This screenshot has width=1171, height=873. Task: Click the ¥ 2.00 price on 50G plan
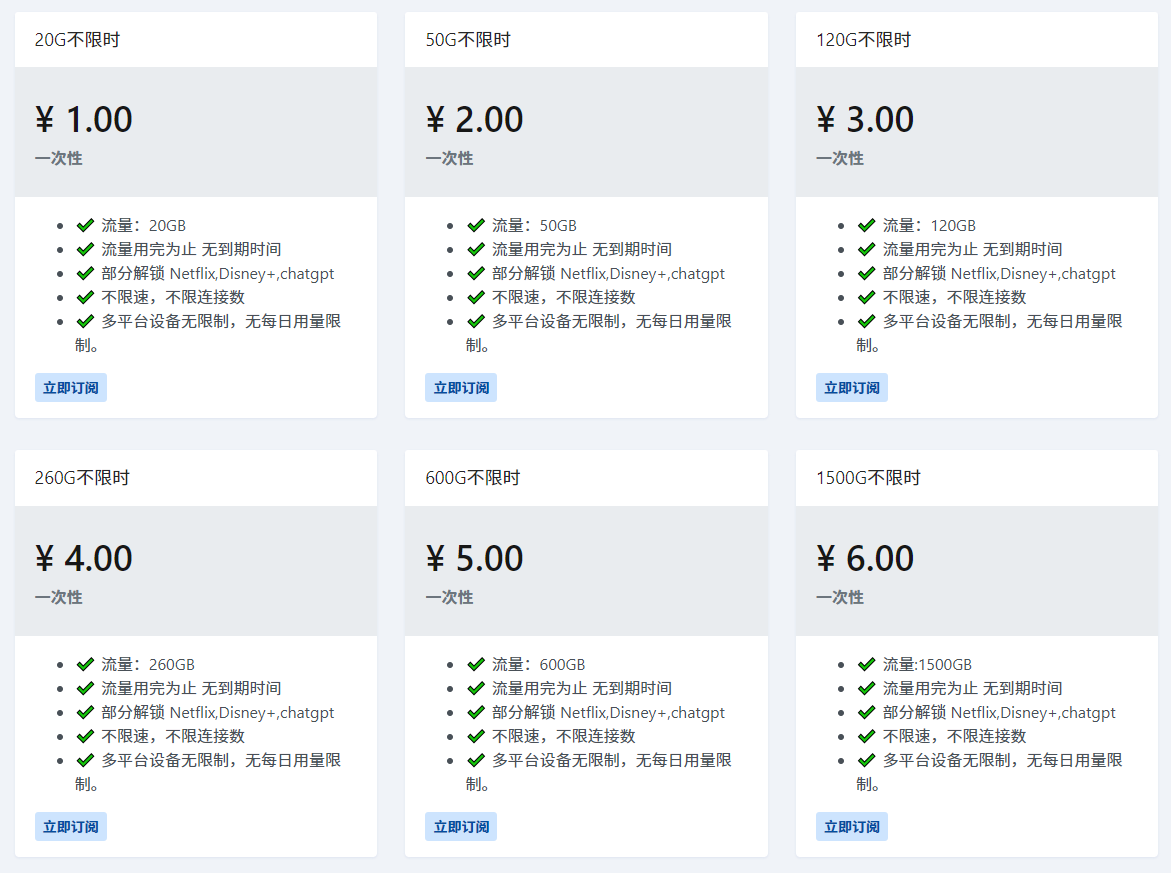point(474,120)
